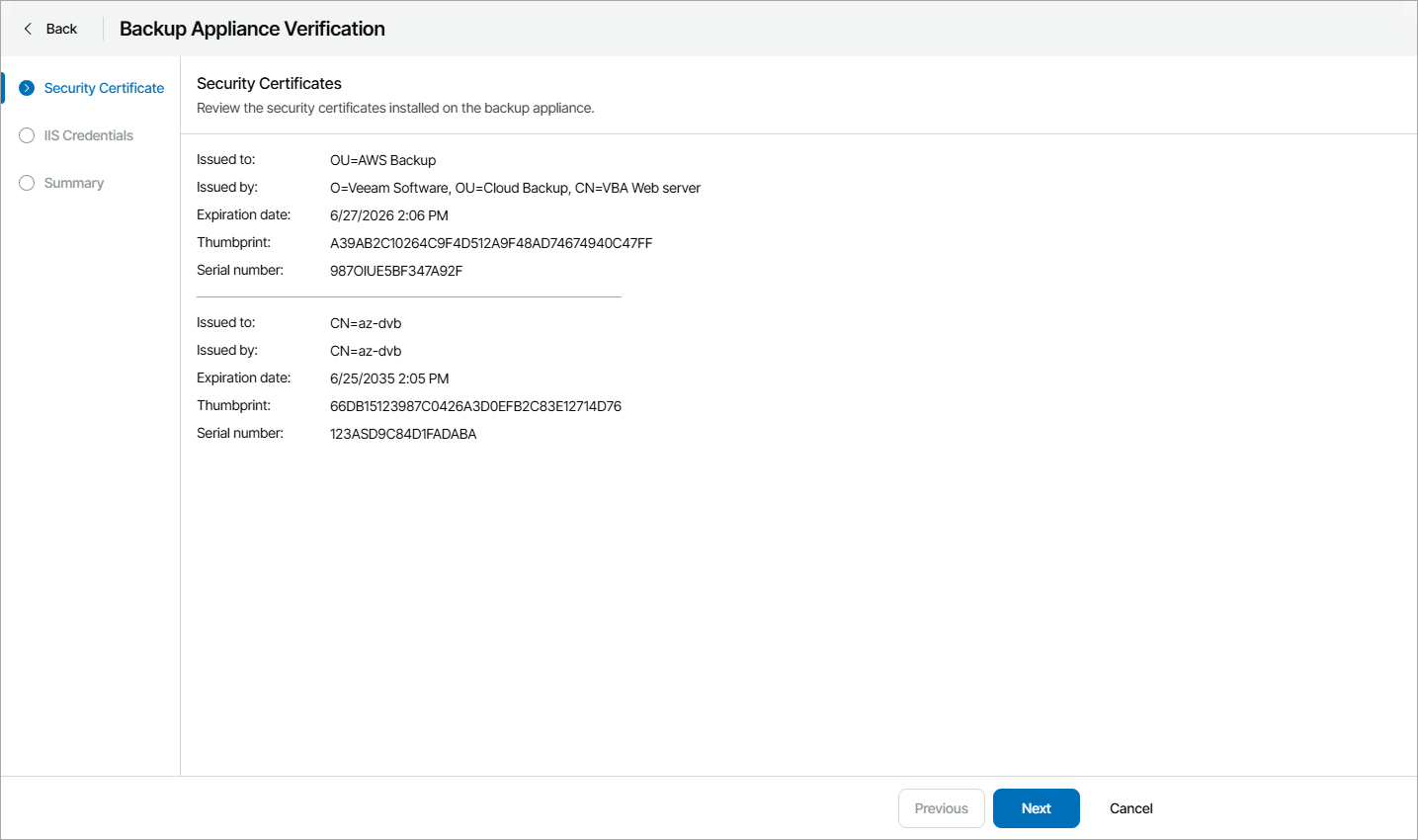1418x840 pixels.
Task: Click Next to proceed to IIS Credentials
Action: [x=1036, y=807]
